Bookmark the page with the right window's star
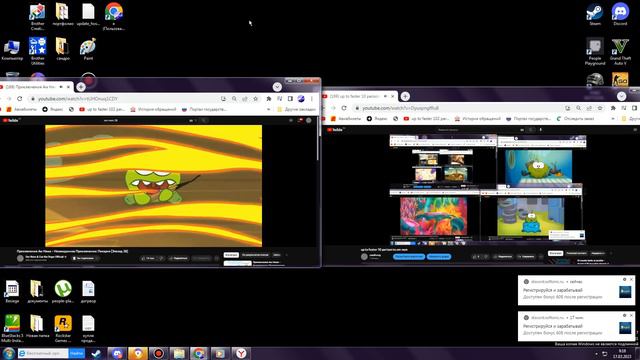The image size is (640, 360). (x=600, y=108)
